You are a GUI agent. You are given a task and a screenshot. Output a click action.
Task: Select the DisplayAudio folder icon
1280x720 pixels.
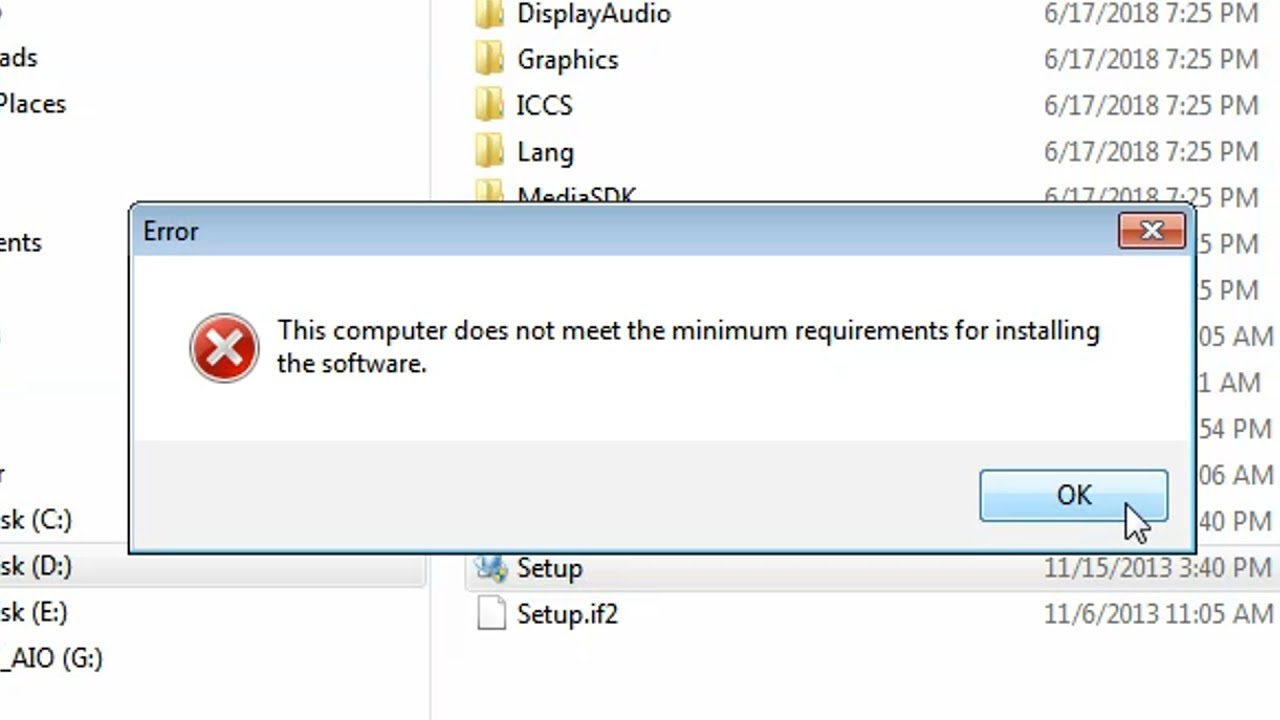coord(489,14)
